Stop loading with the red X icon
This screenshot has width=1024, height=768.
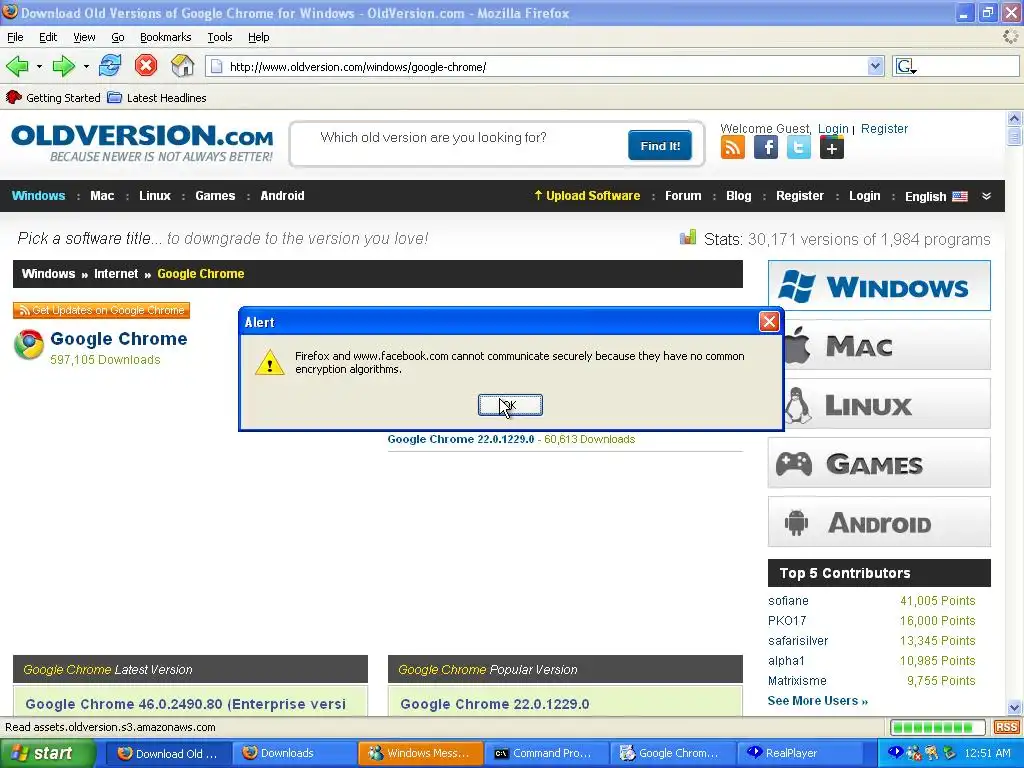point(146,66)
